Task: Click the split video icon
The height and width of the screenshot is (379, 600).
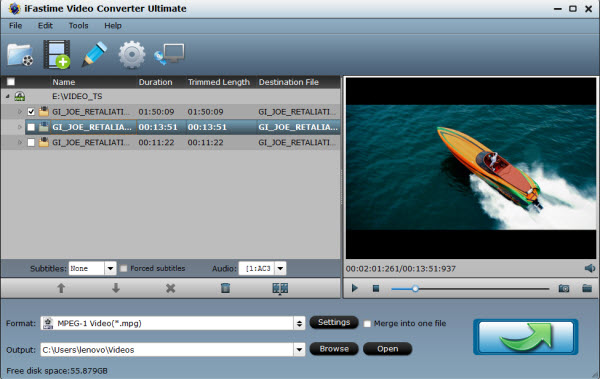Action: (x=280, y=288)
